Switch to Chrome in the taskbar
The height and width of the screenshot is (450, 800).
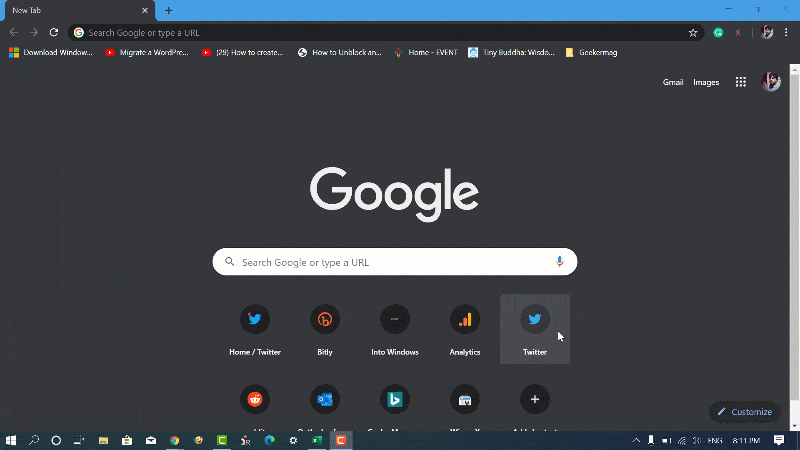(174, 440)
